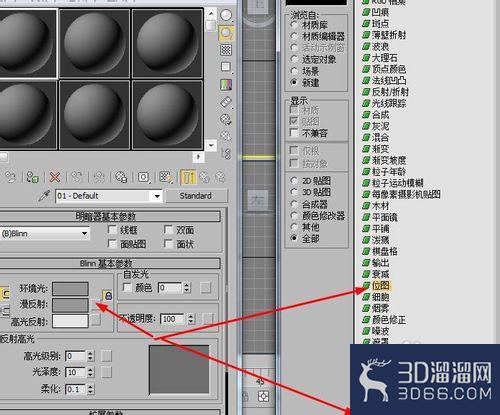This screenshot has height=415, width=500.
Task: Select the 场景 radio button
Action: click(294, 71)
